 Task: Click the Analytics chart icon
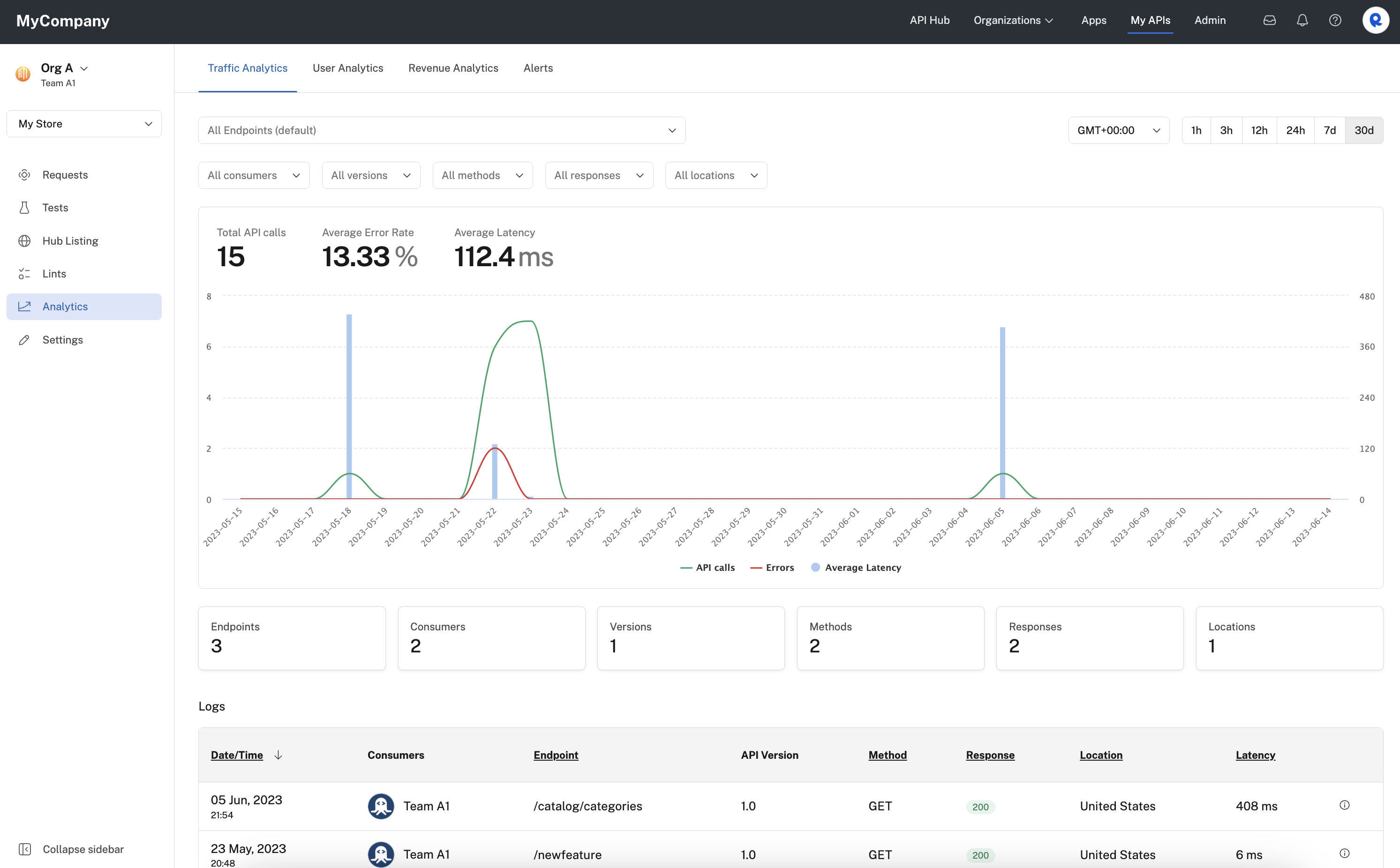tap(24, 307)
